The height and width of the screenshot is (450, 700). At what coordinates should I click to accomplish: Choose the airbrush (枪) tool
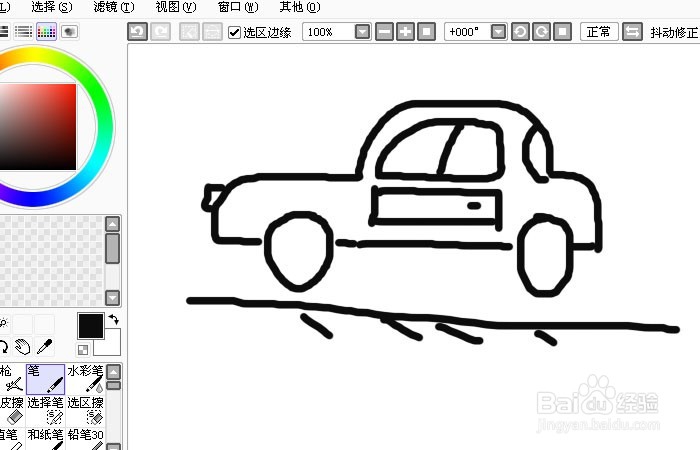12,379
